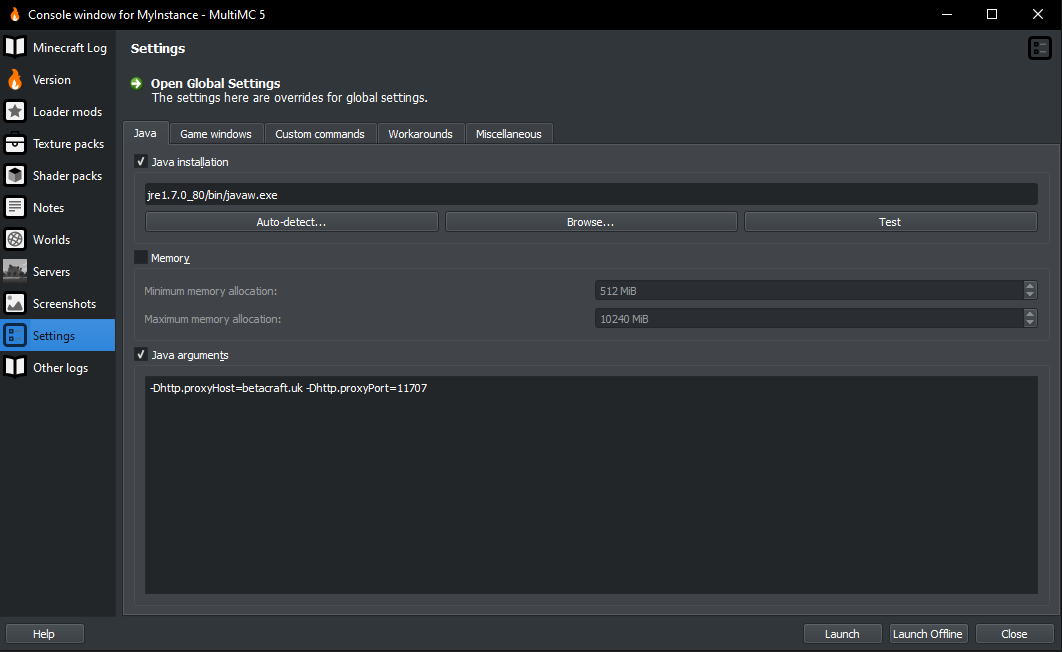
Task: Click into the Java arguments text area
Action: 591,485
